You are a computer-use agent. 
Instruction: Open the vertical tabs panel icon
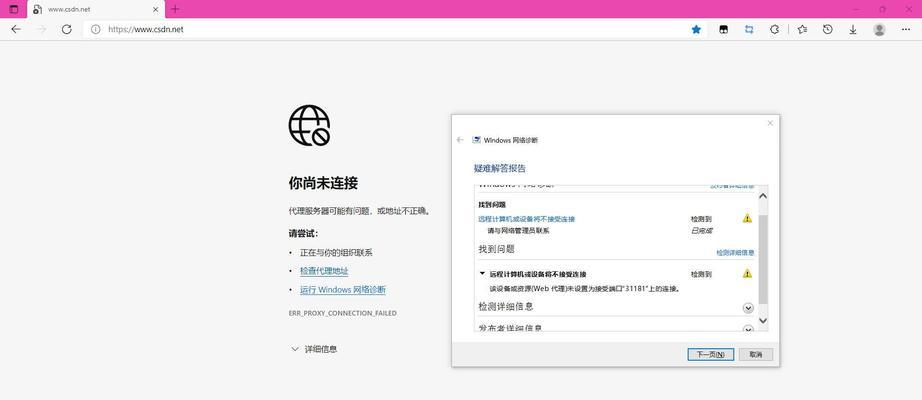click(14, 9)
